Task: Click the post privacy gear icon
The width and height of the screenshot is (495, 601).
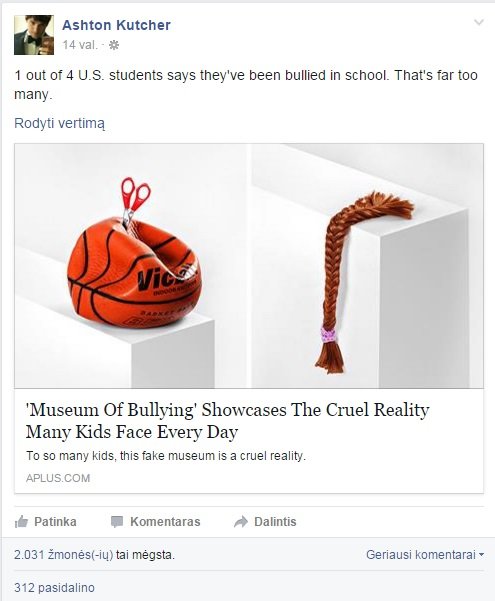Action: tap(113, 45)
